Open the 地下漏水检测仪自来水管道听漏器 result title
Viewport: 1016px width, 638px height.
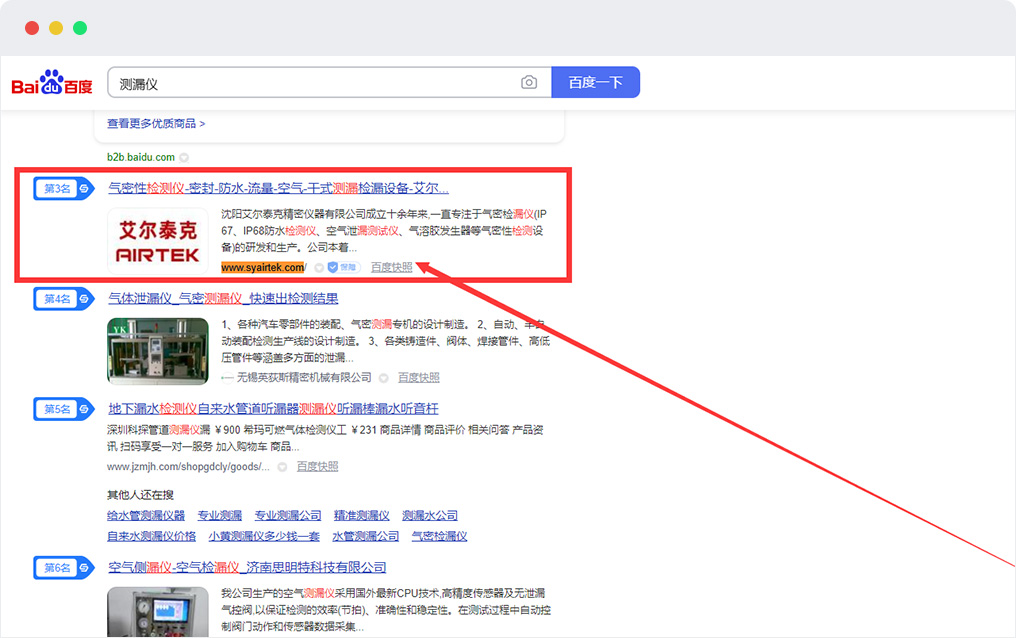coord(273,408)
